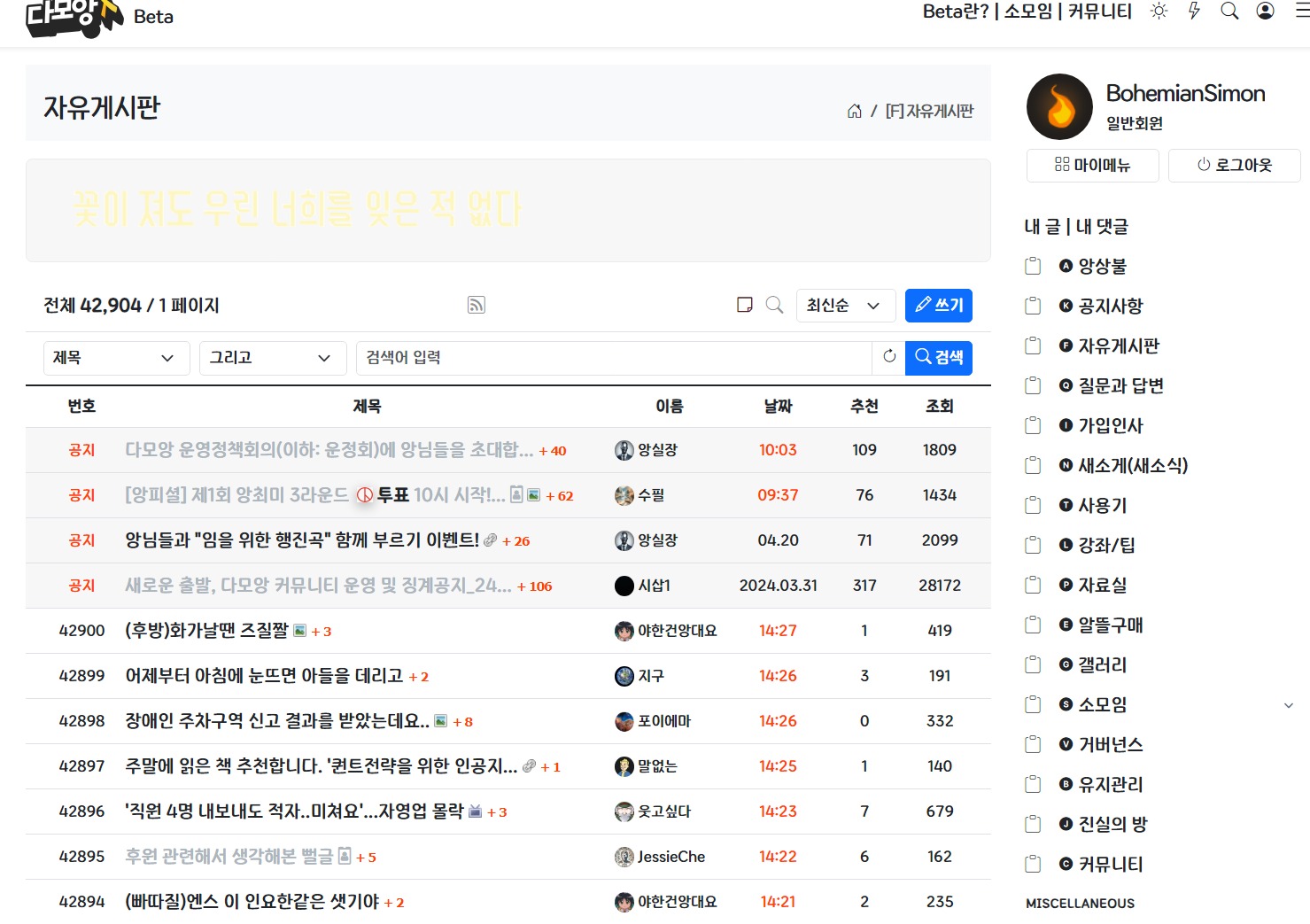1310x924 pixels.
Task: Click the 로그아웃 button
Action: point(1235,166)
